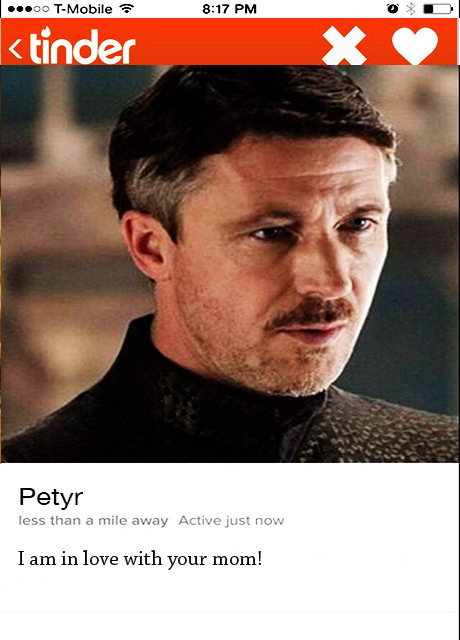The width and height of the screenshot is (460, 640).
Task: Tap the divider line below the bio
Action: (230, 611)
